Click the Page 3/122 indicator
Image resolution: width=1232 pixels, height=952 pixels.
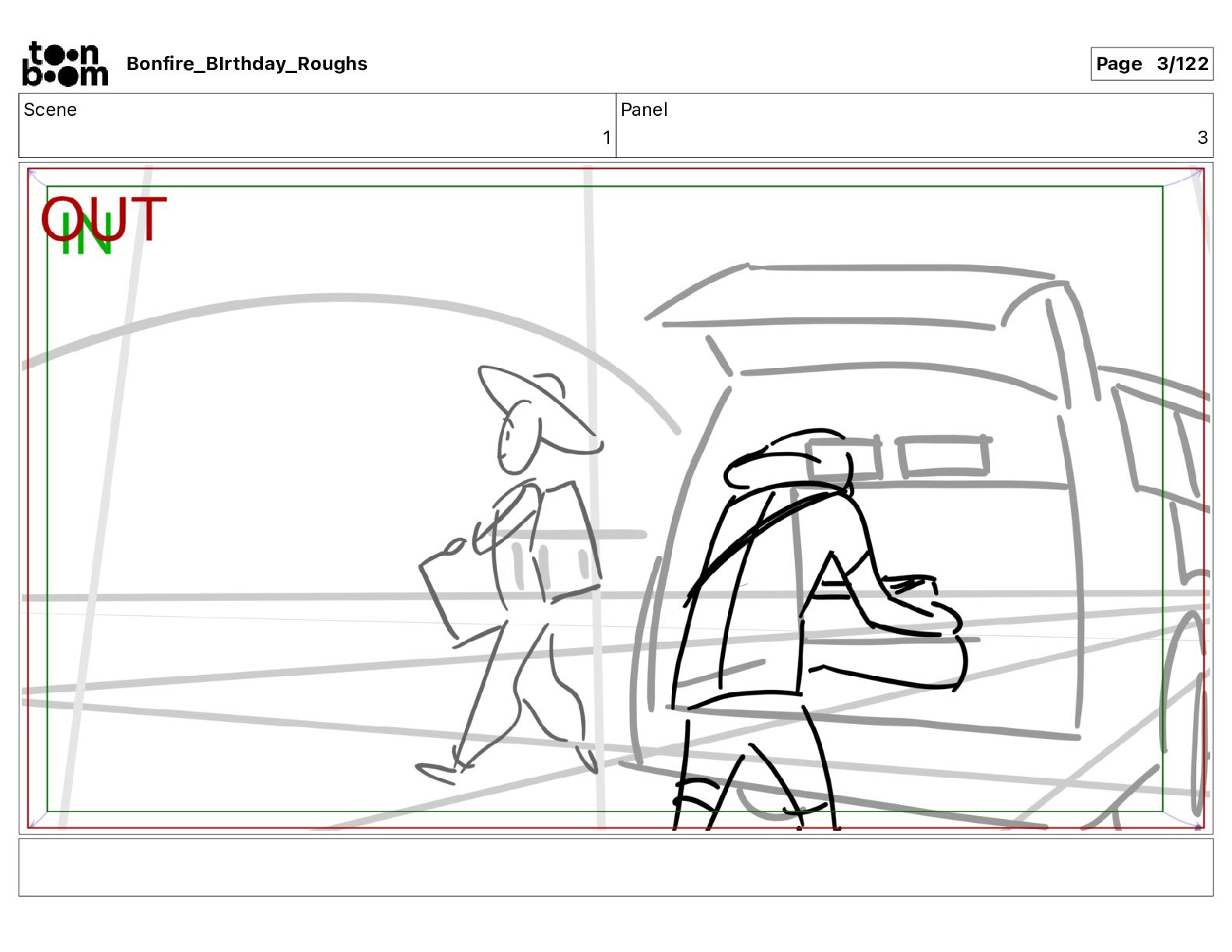tap(1152, 64)
